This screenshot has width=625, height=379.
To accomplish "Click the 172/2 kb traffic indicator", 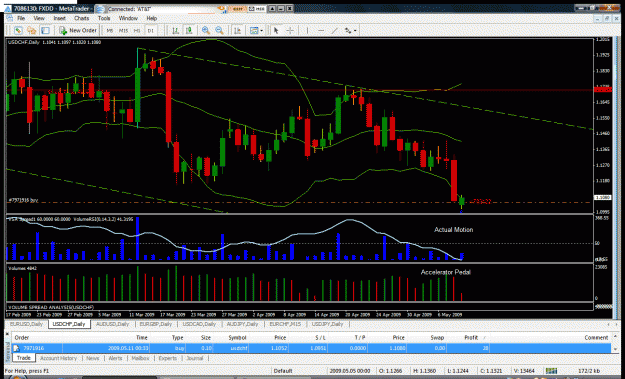I will (x=588, y=371).
